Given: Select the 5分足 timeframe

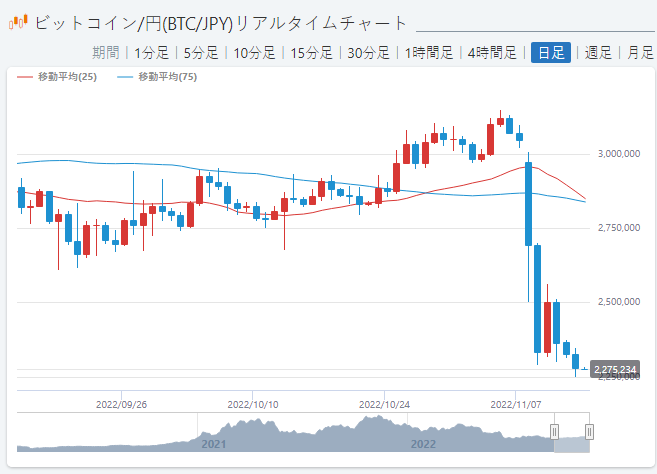Looking at the screenshot, I should [x=201, y=53].
